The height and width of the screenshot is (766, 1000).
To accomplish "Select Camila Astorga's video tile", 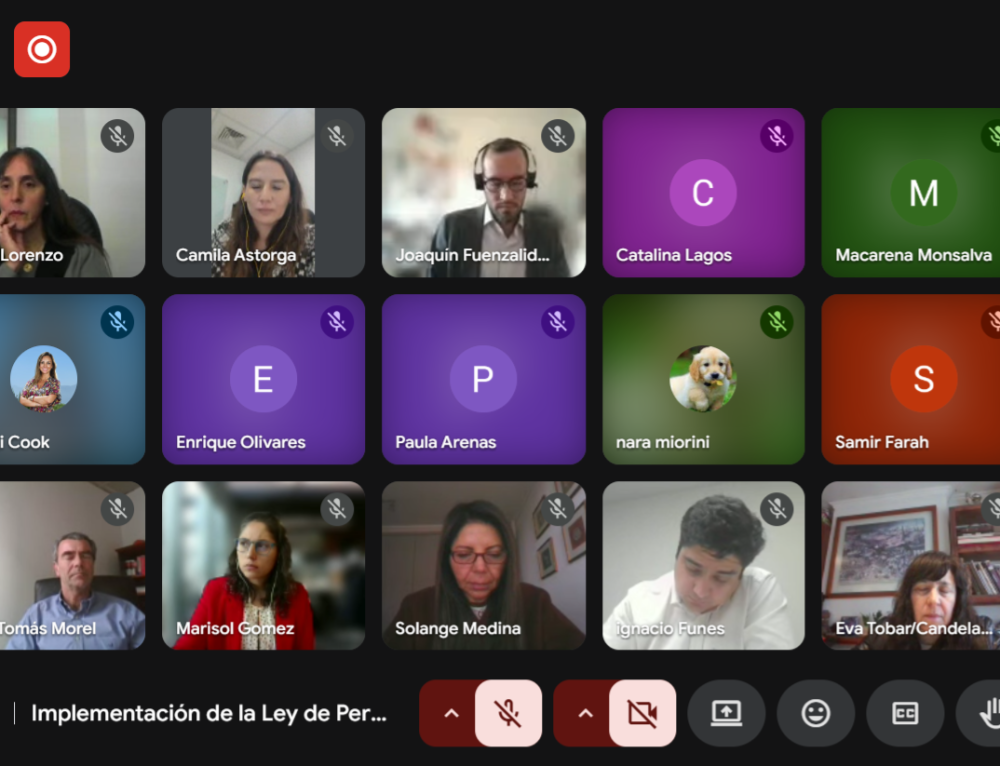I will [x=263, y=193].
